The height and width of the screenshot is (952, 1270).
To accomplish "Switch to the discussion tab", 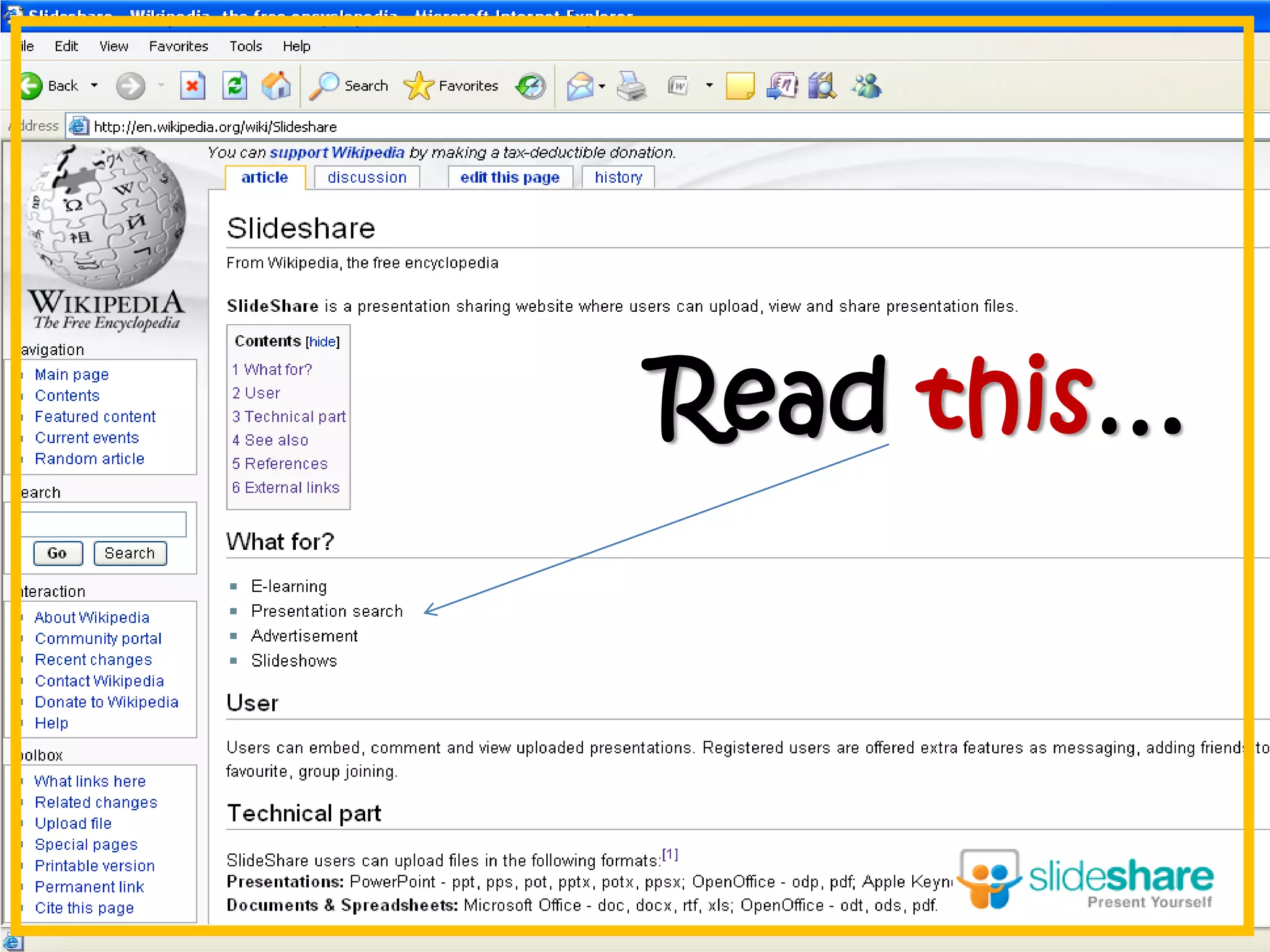I will pyautogui.click(x=367, y=177).
